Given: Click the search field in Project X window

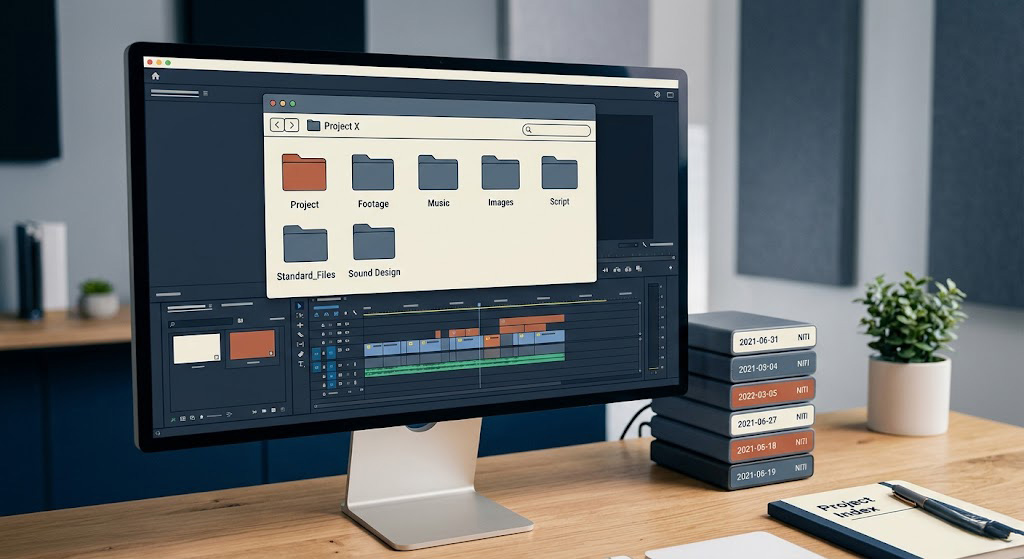Looking at the screenshot, I should tap(556, 130).
